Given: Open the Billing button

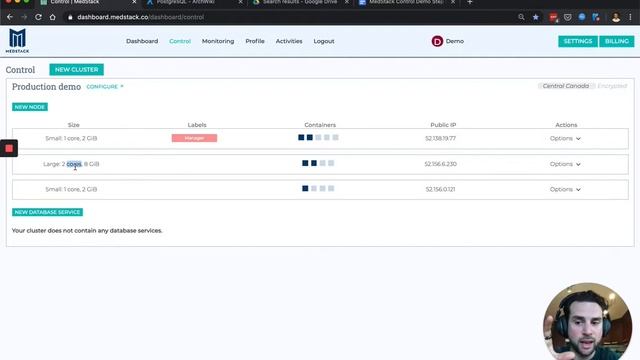Looking at the screenshot, I should point(617,41).
